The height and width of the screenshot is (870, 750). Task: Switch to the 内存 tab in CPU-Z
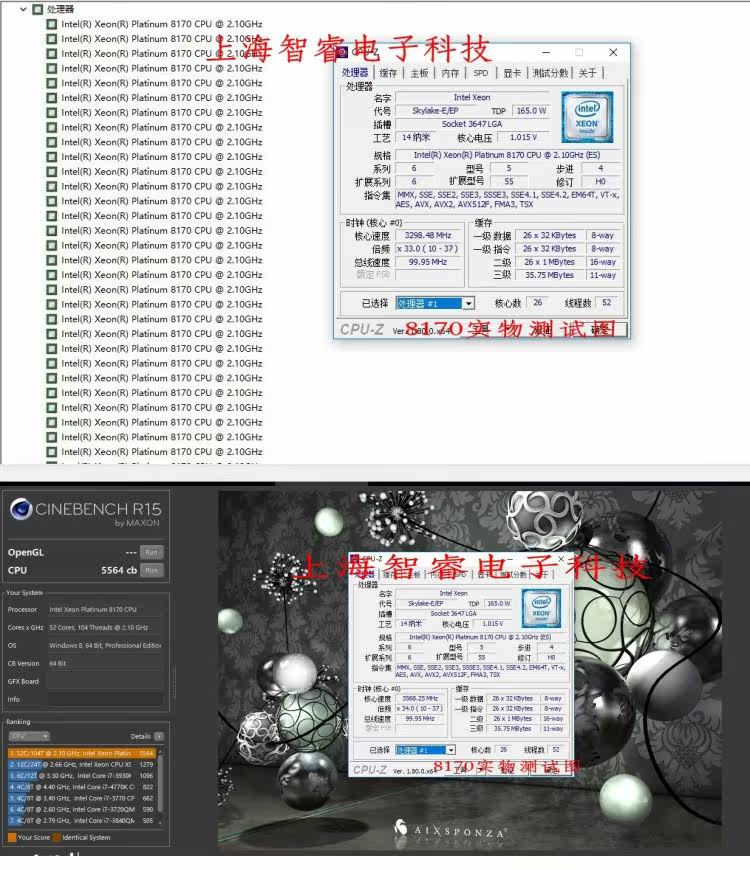450,73
